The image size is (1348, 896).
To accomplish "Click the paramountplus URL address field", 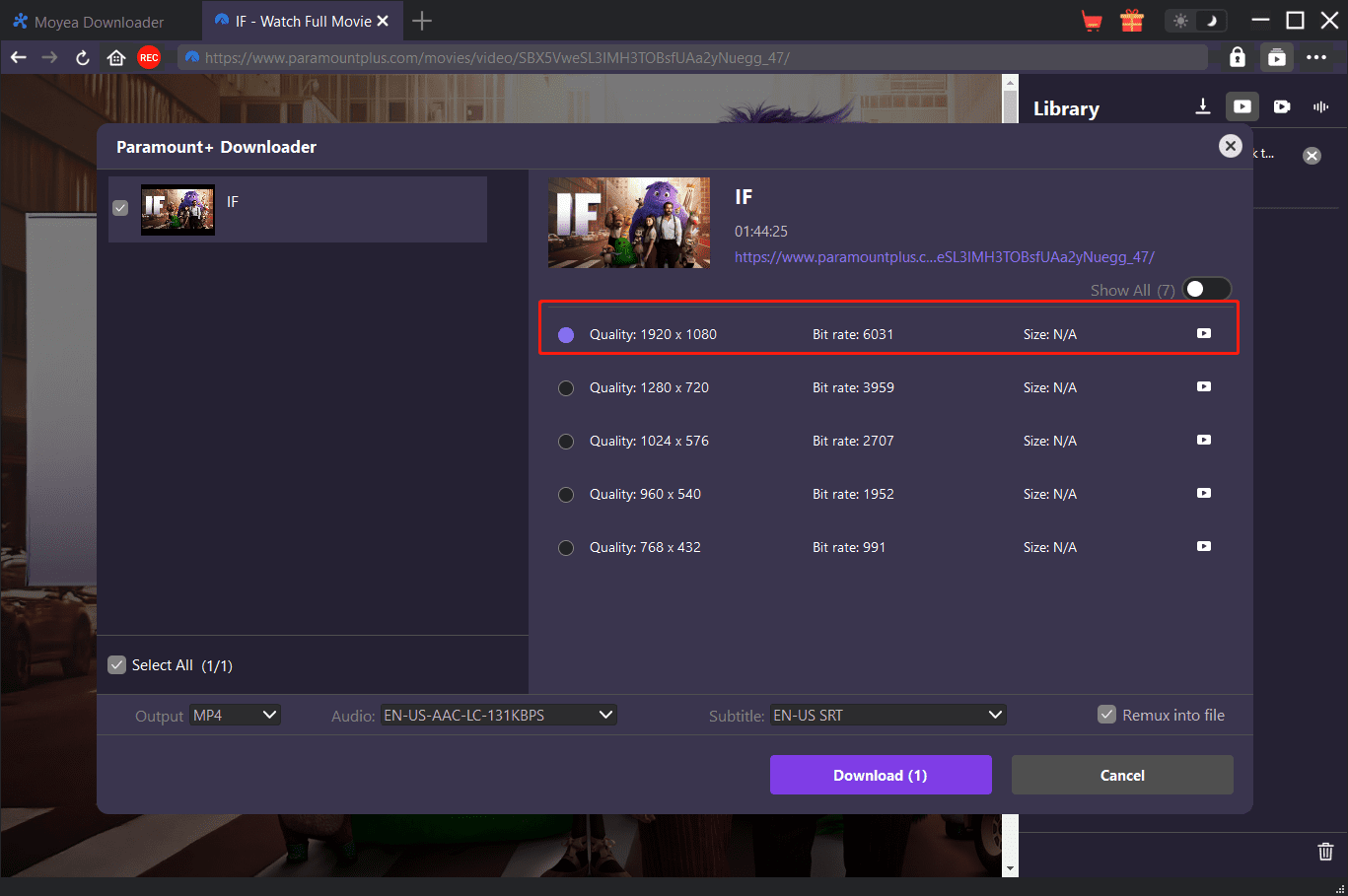I will point(690,58).
